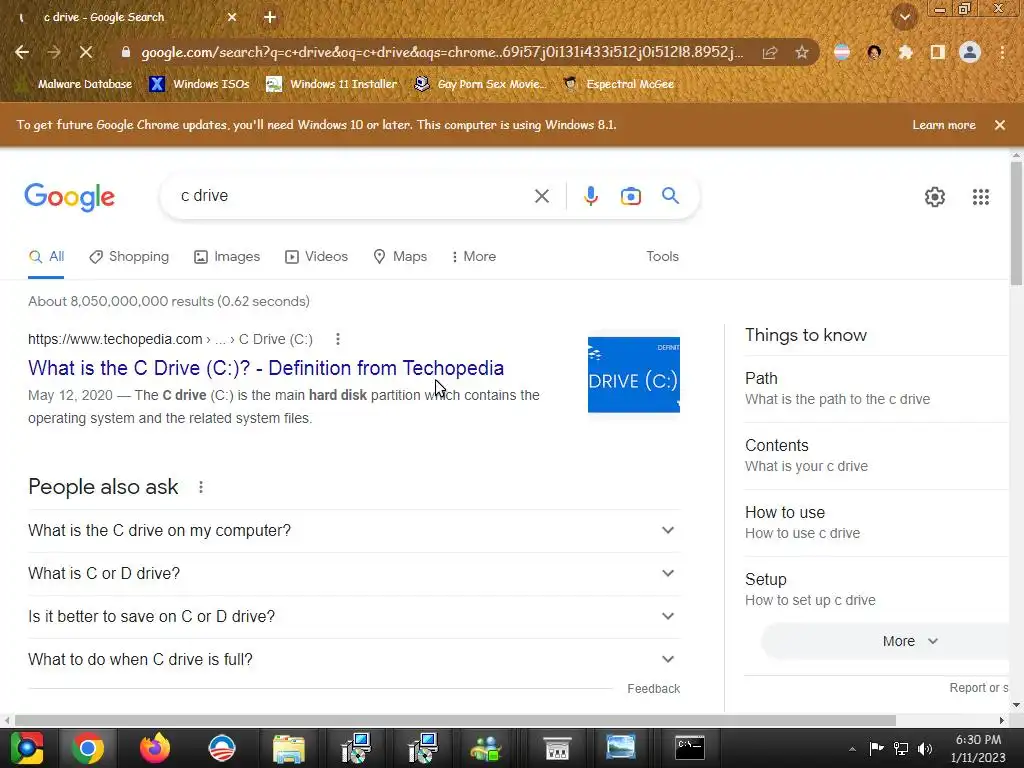1024x768 pixels.
Task: Open Chrome extensions puzzle icon
Action: point(905,52)
